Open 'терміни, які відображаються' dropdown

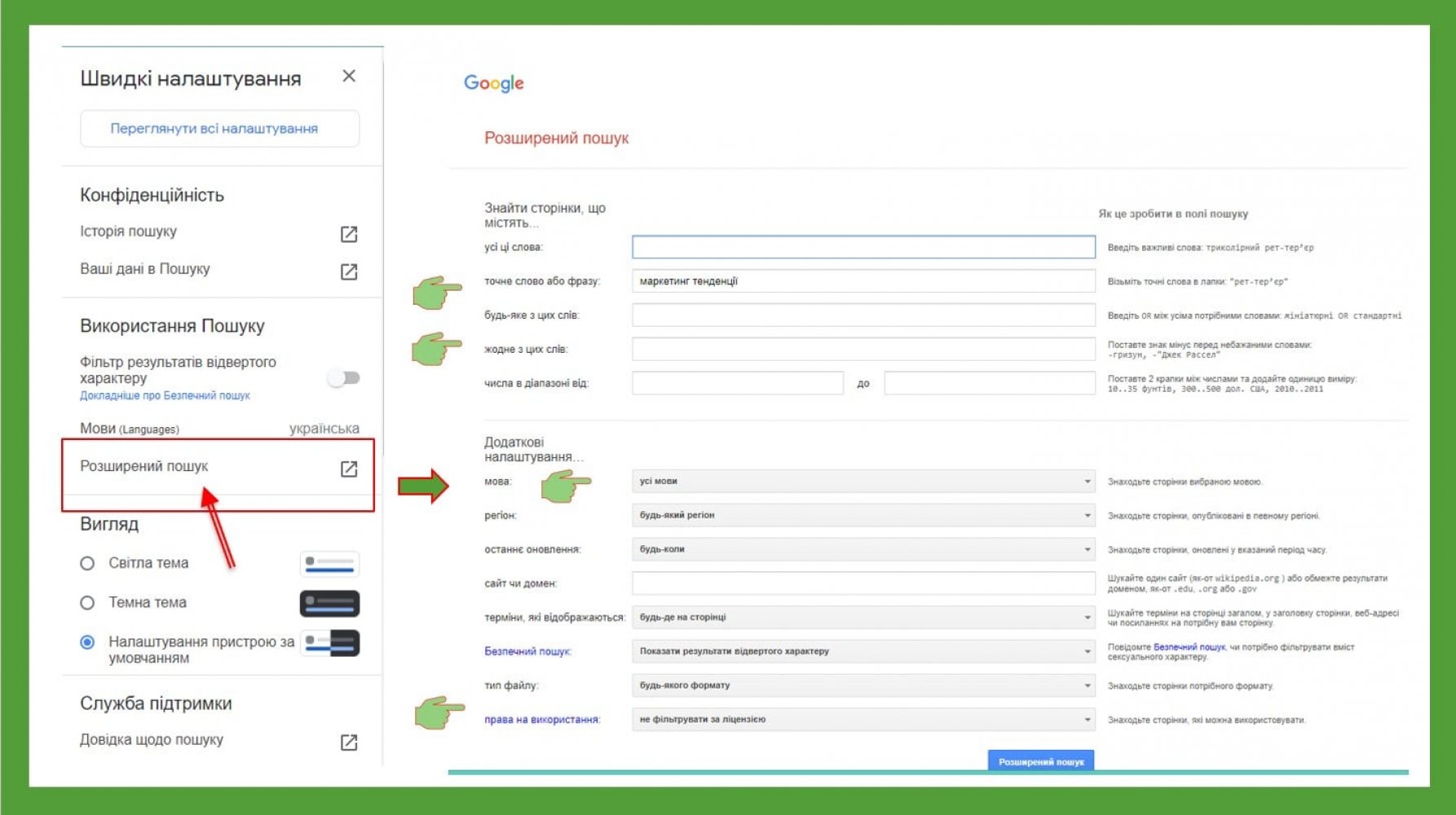[x=863, y=617]
